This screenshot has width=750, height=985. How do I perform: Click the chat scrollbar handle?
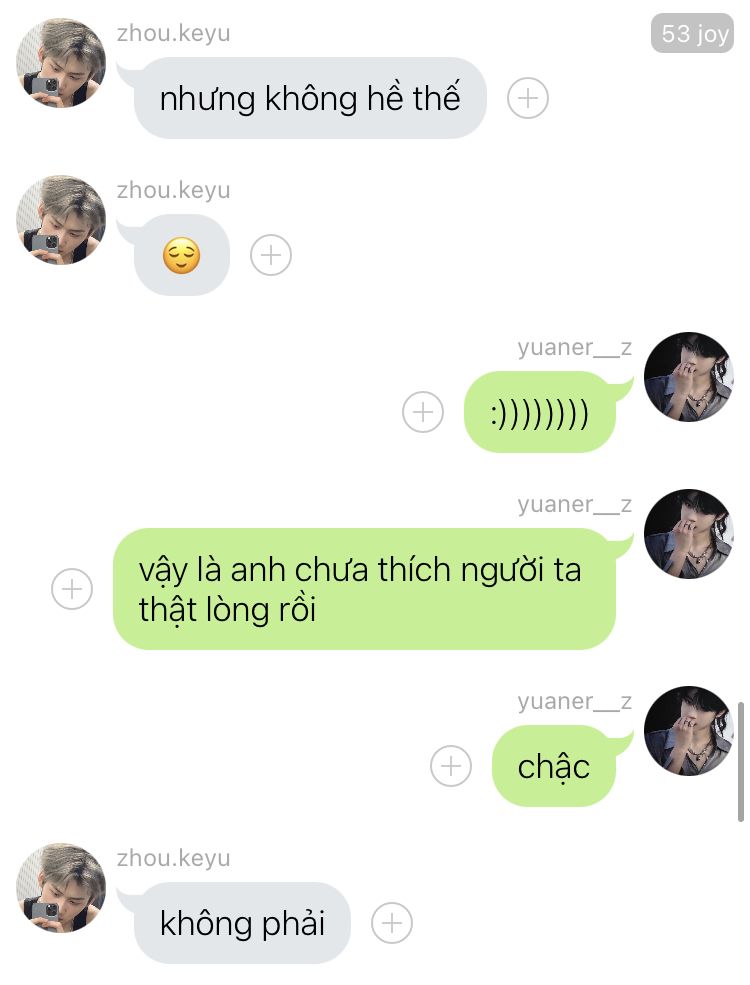[x=741, y=761]
